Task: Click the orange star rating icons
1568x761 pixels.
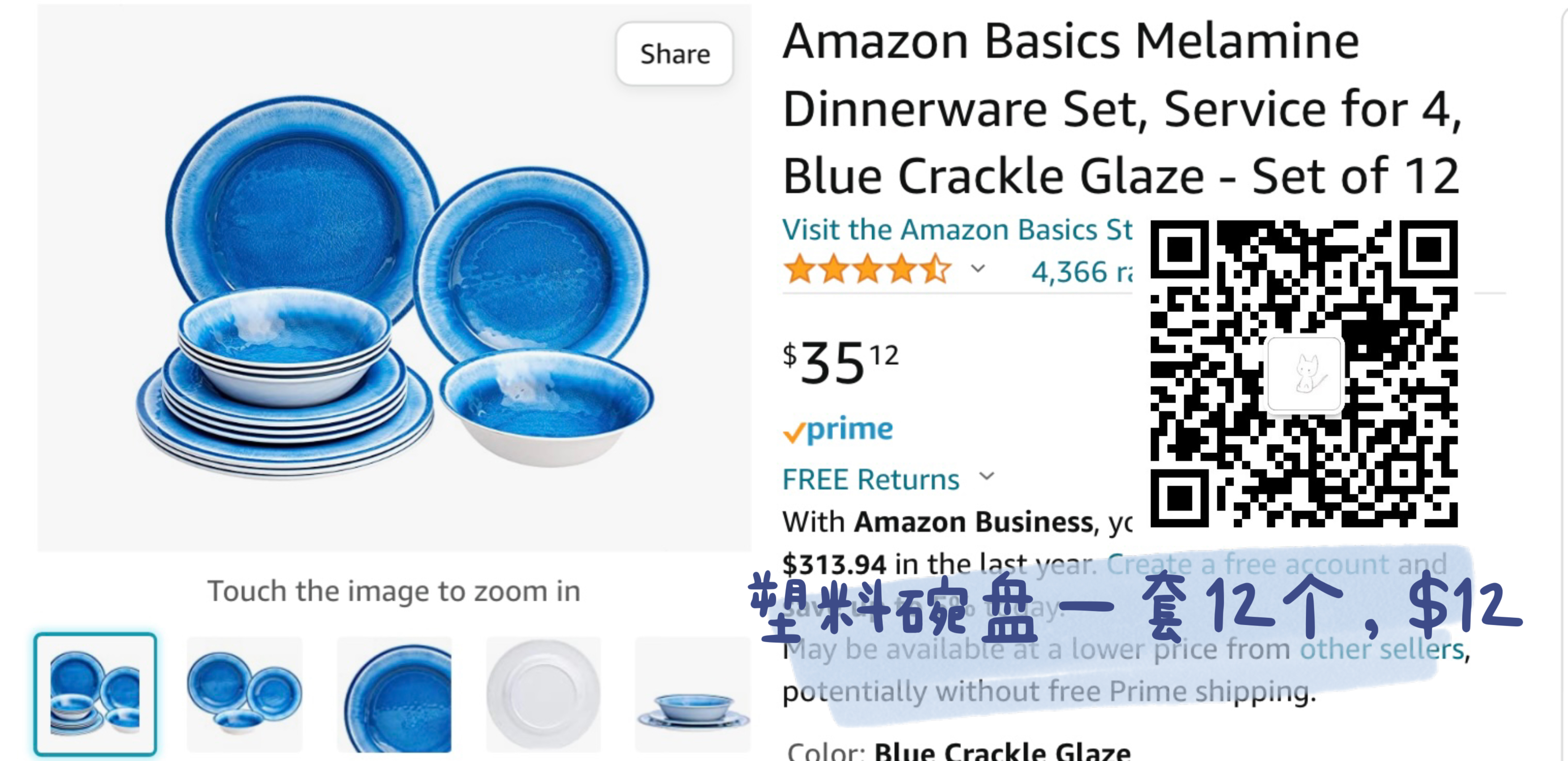Action: [x=867, y=270]
